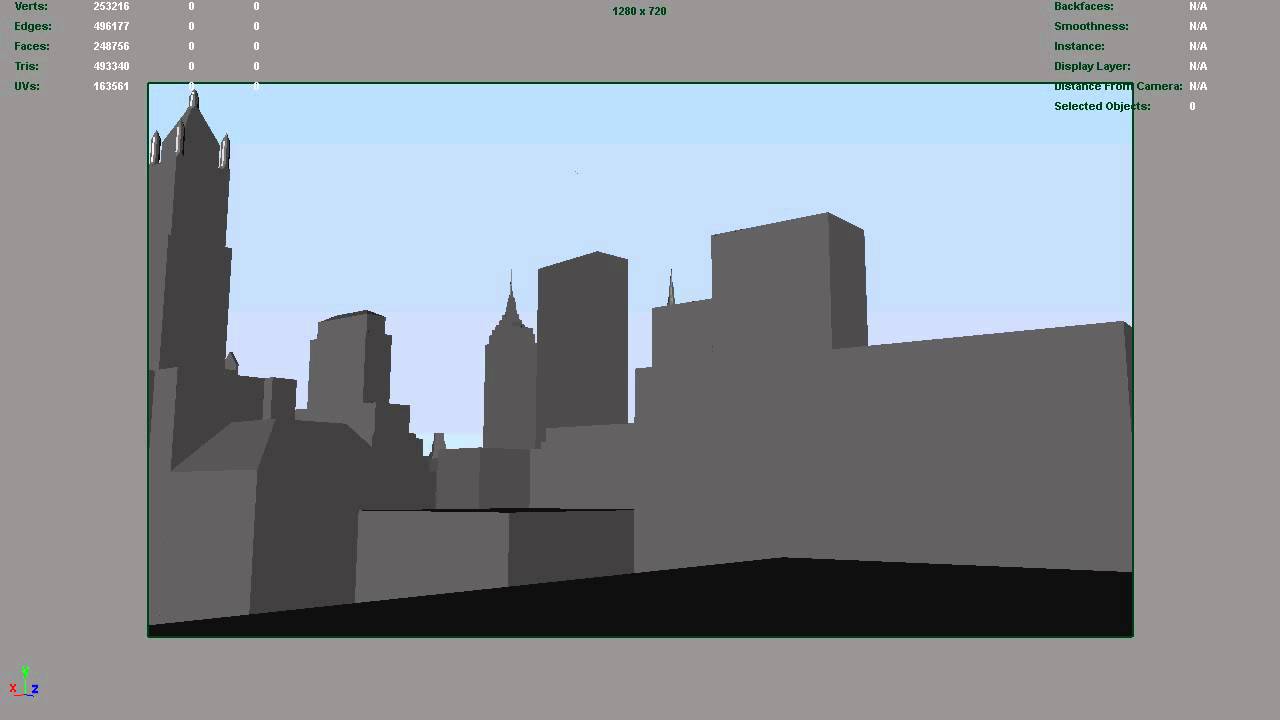1280x720 pixels.
Task: Click the N/A value beside Display Layer
Action: [x=1198, y=66]
